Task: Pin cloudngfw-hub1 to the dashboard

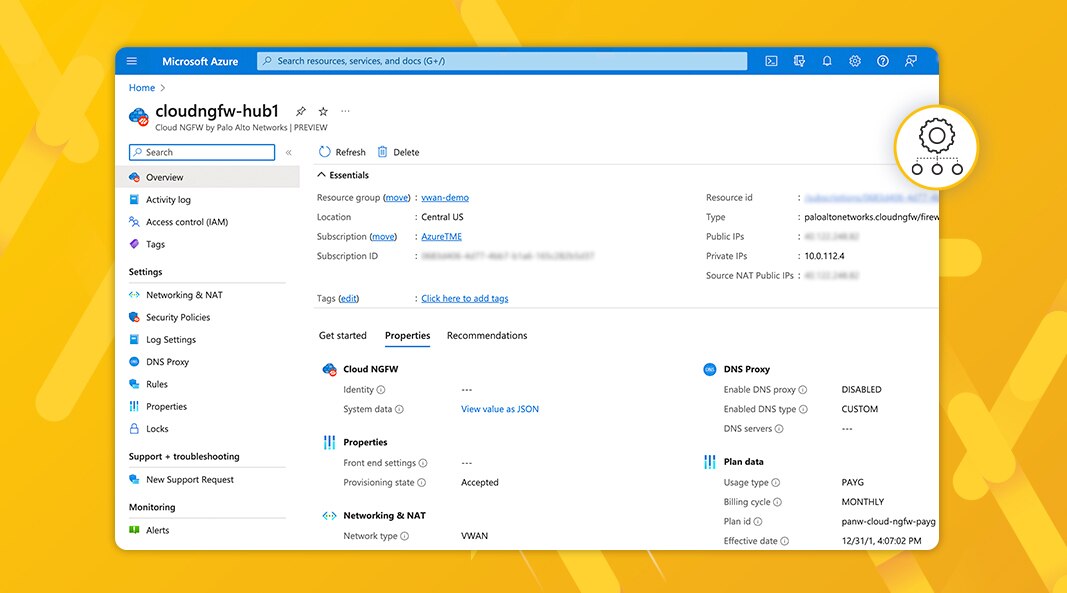Action: (x=301, y=111)
